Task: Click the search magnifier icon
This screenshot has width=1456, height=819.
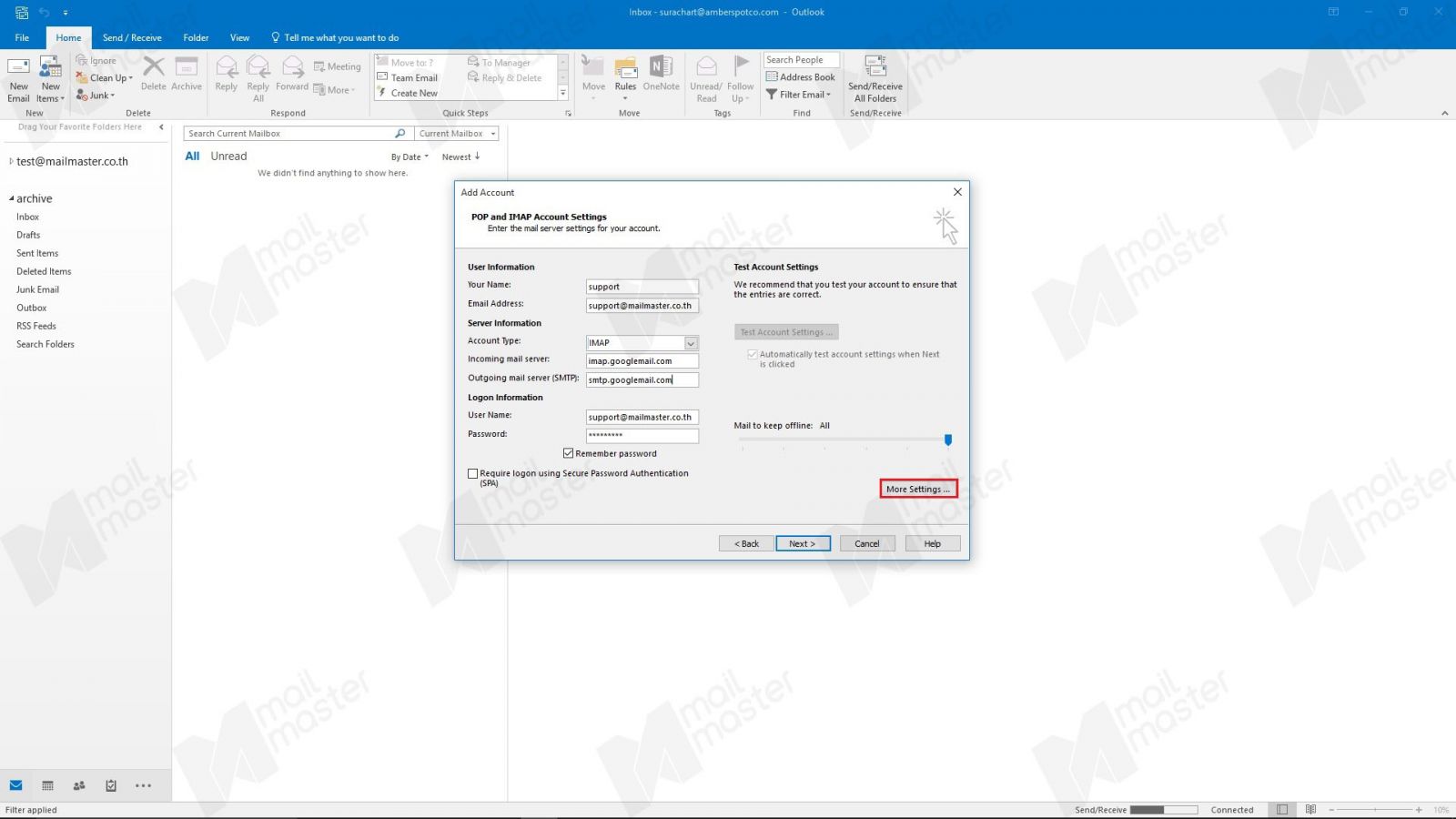Action: click(x=399, y=134)
